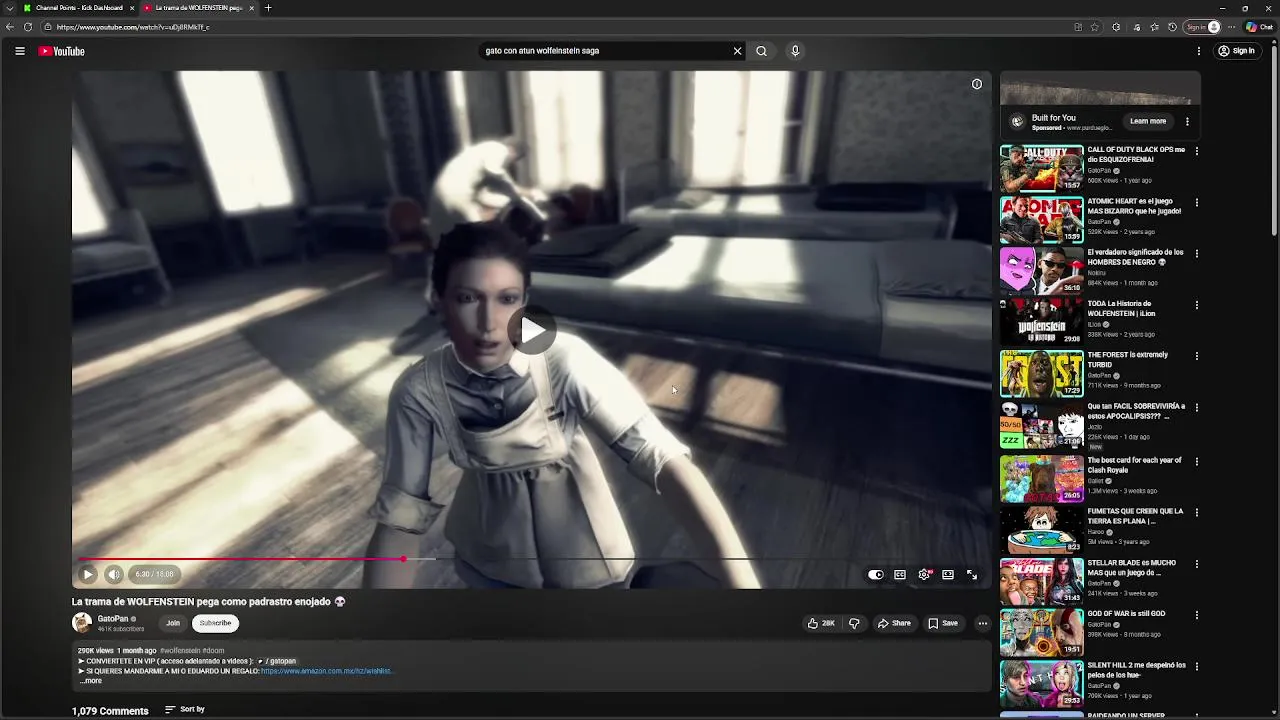Toggle the autoplay switch
Screen dimensions: 1280x720
(x=876, y=575)
